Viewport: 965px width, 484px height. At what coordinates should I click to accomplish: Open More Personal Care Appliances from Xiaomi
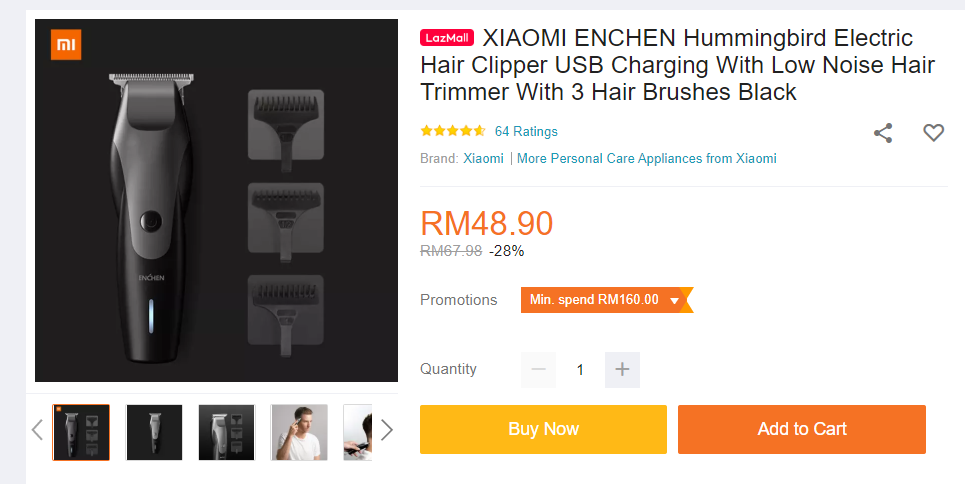click(647, 158)
